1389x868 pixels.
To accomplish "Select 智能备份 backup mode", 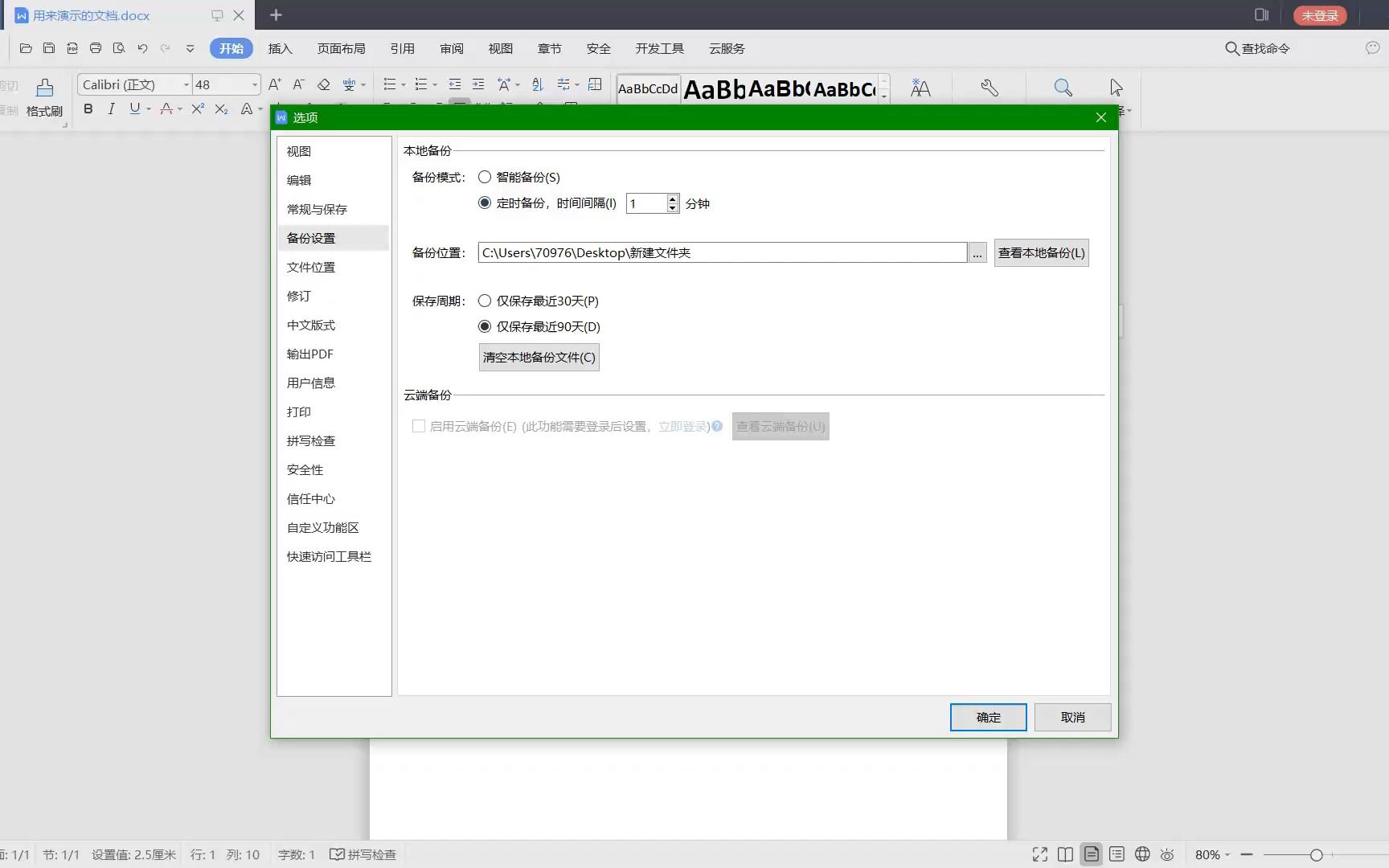I will [x=485, y=177].
